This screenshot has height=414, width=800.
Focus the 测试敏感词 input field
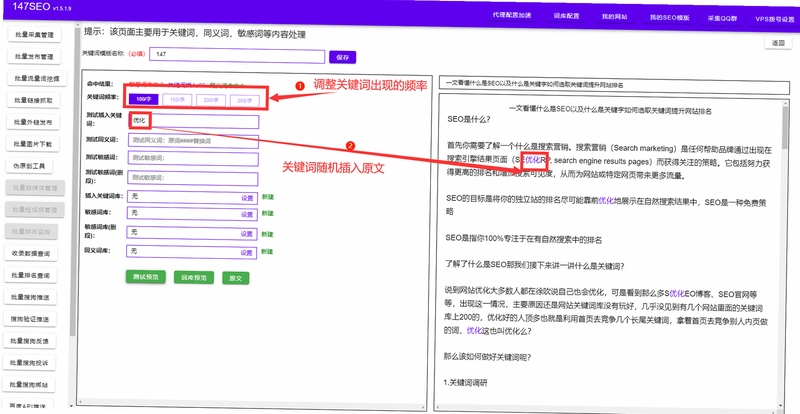tap(193, 159)
